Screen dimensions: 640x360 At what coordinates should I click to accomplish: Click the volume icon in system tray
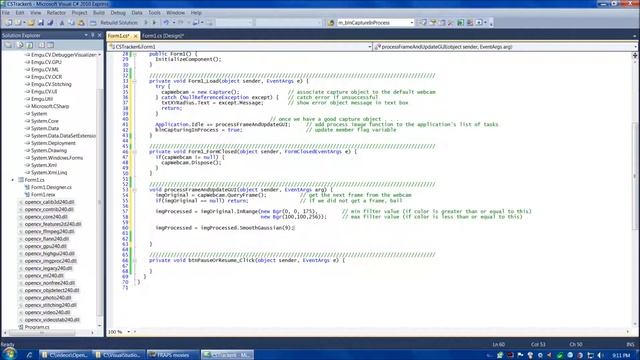(x=600, y=355)
